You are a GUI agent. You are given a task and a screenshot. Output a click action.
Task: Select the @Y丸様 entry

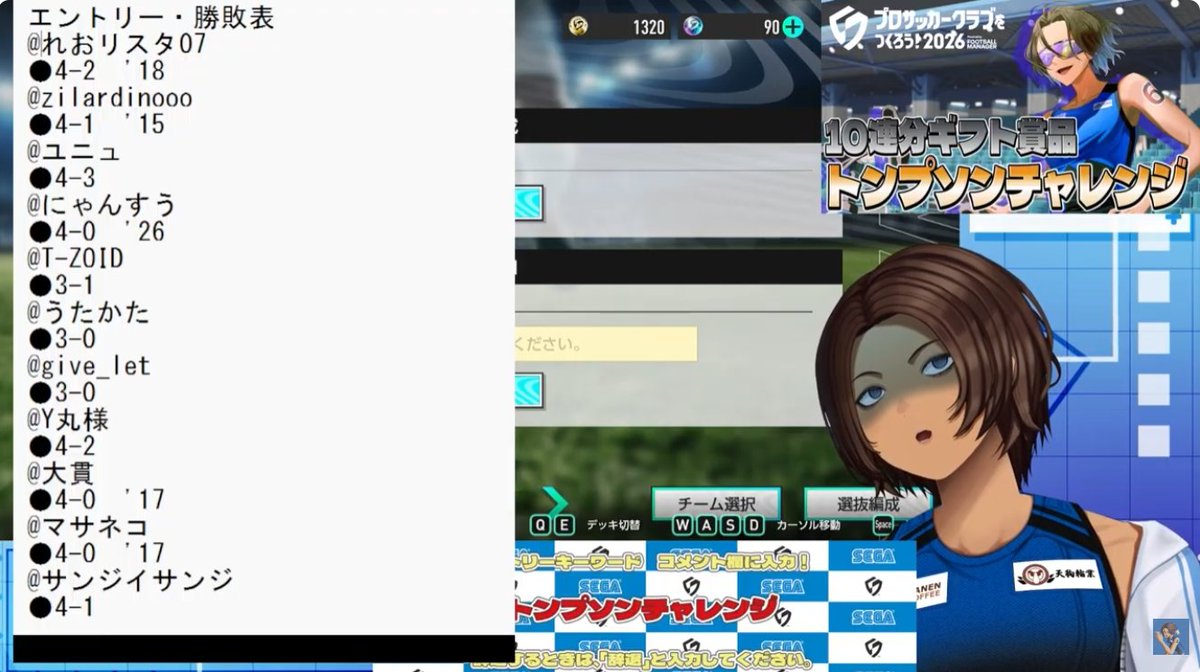(68, 419)
